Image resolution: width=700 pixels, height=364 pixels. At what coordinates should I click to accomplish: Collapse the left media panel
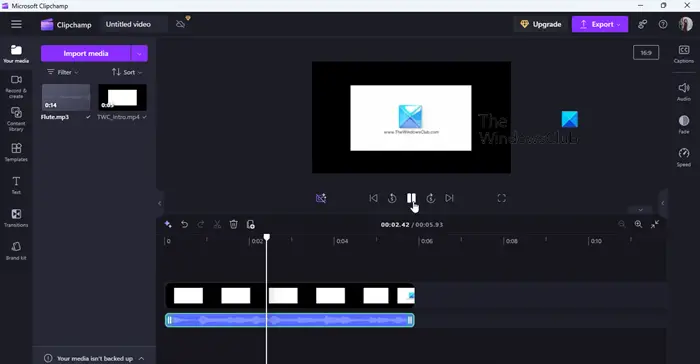(160, 203)
